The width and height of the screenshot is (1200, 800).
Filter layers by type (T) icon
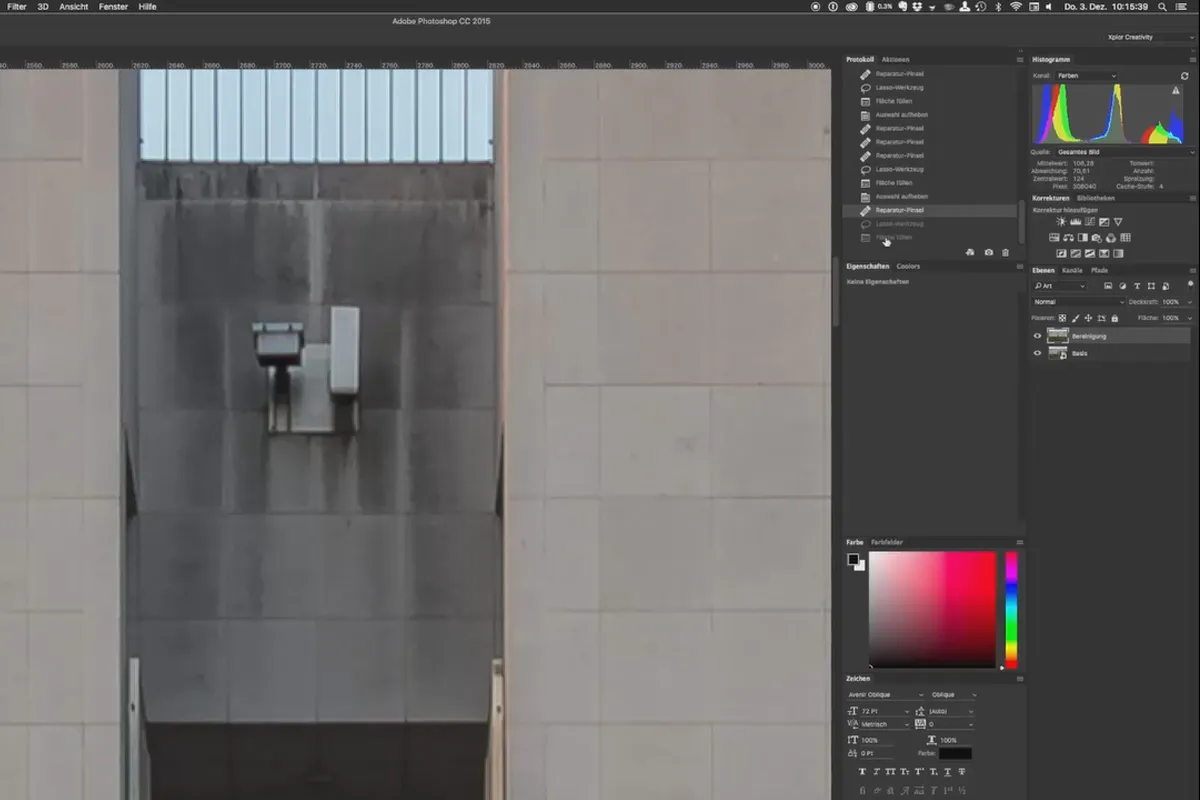click(x=1137, y=286)
